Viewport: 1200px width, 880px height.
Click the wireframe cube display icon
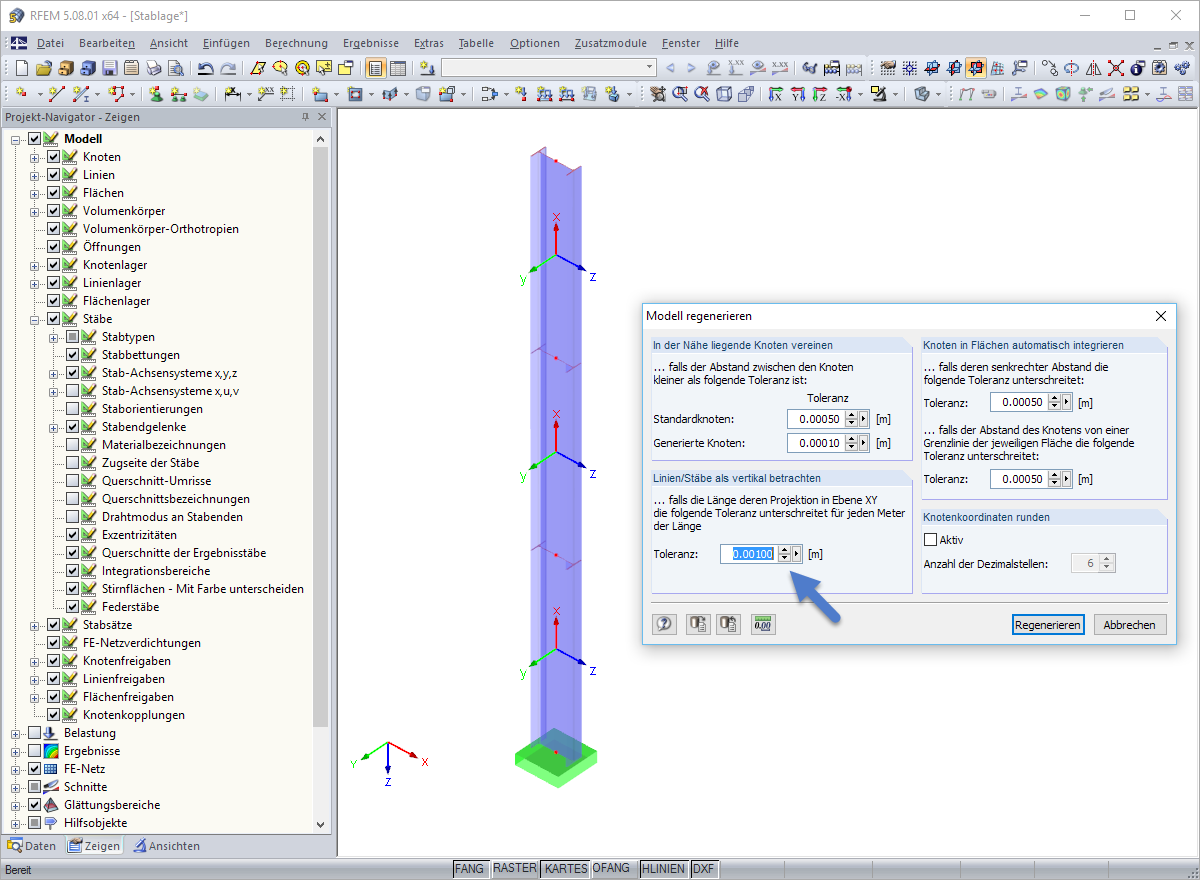(724, 94)
